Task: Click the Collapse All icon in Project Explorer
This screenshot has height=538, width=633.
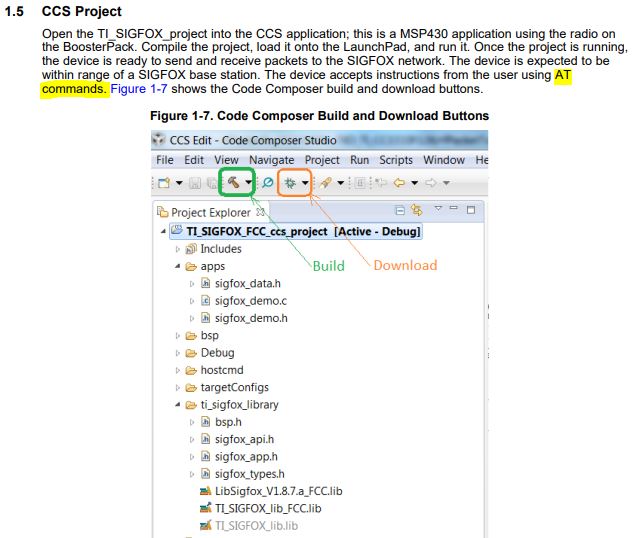Action: click(400, 210)
